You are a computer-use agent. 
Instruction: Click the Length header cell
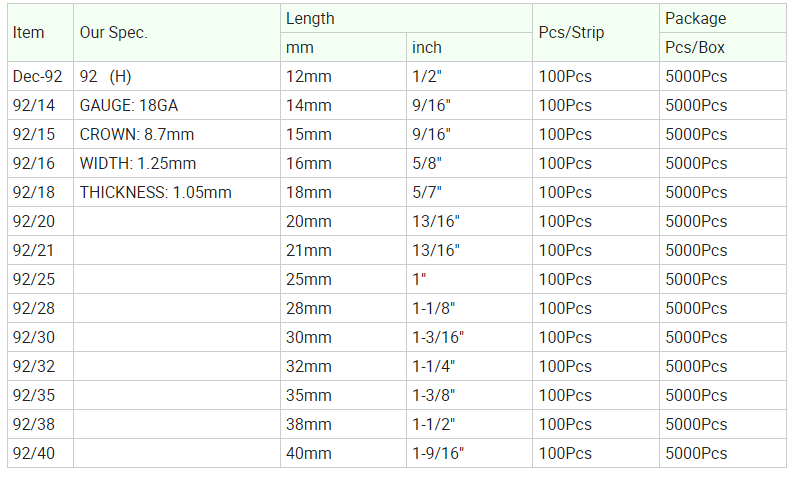tap(406, 18)
